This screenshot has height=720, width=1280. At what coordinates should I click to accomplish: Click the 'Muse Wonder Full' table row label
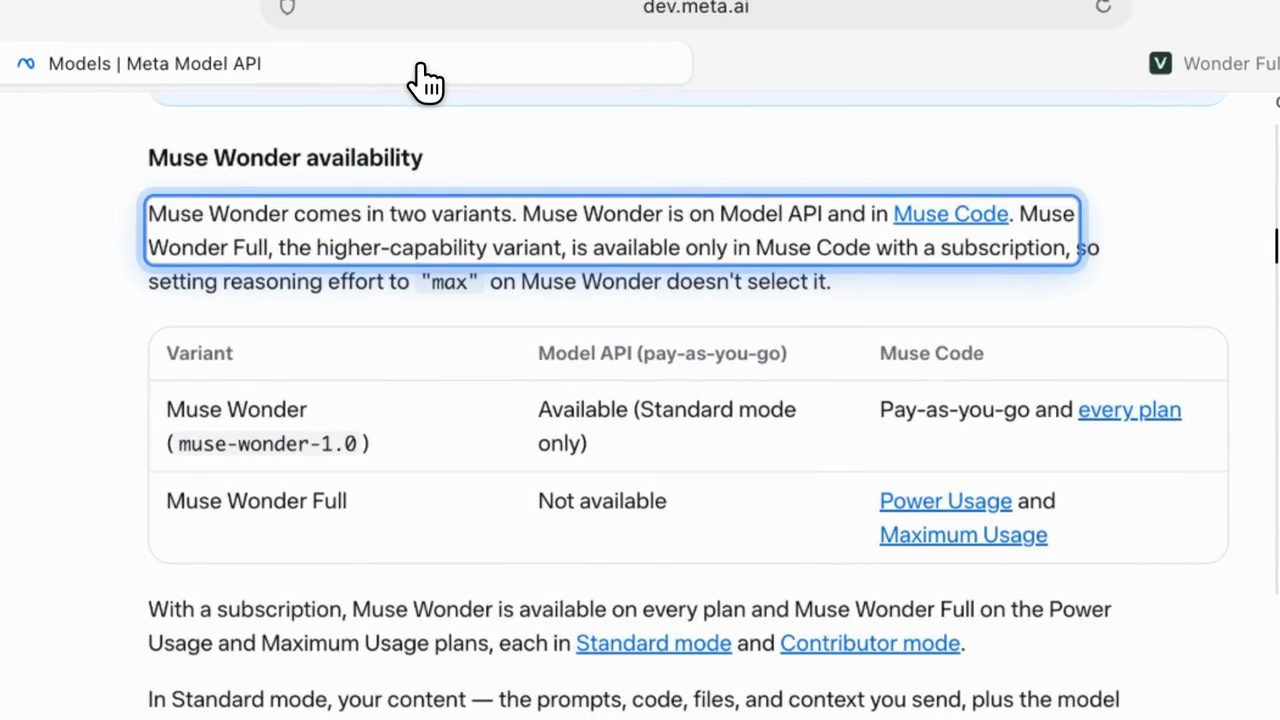pos(256,501)
